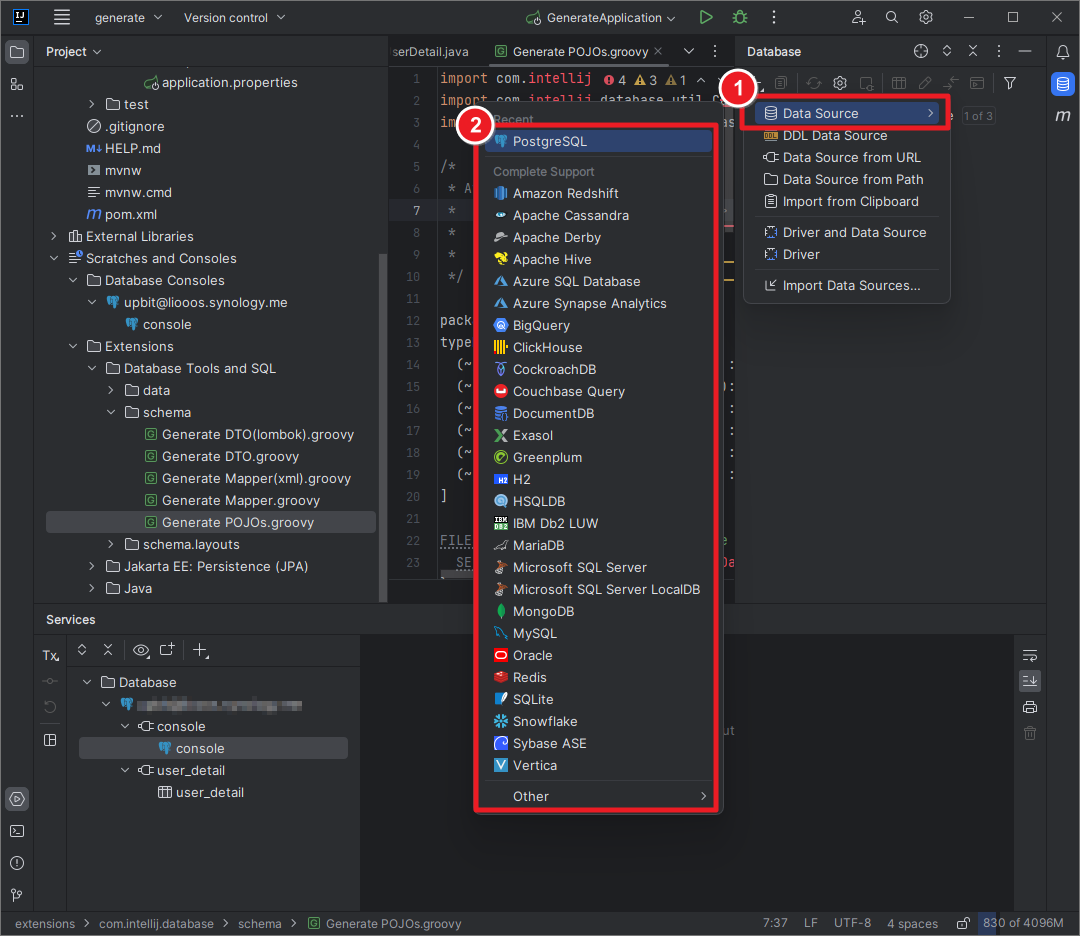Image resolution: width=1080 pixels, height=936 pixels.
Task: Click the 4 spaces indent setting
Action: (913, 923)
